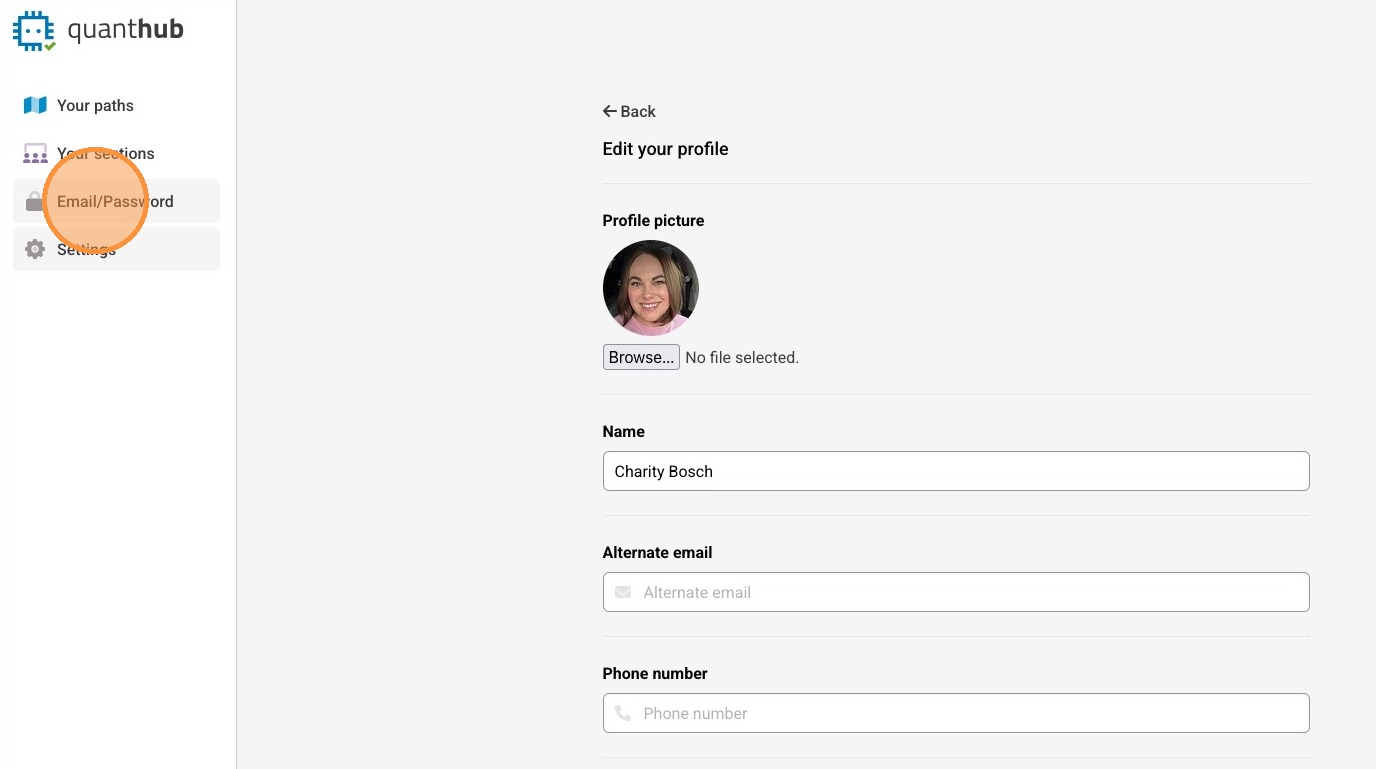Focus the Alternate email field

pyautogui.click(x=970, y=592)
